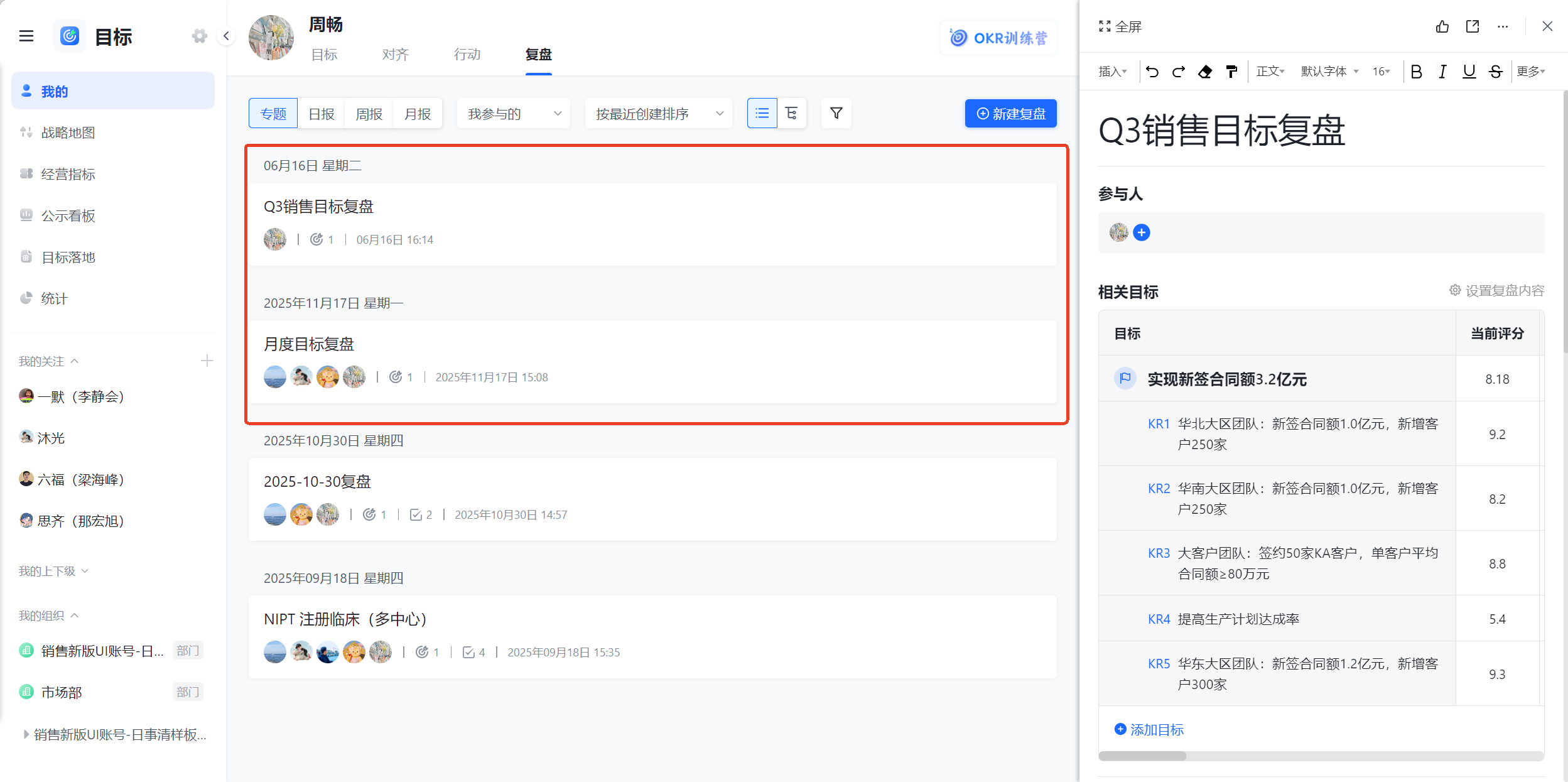Add a new follow with the plus icon
1568x782 pixels.
[207, 361]
